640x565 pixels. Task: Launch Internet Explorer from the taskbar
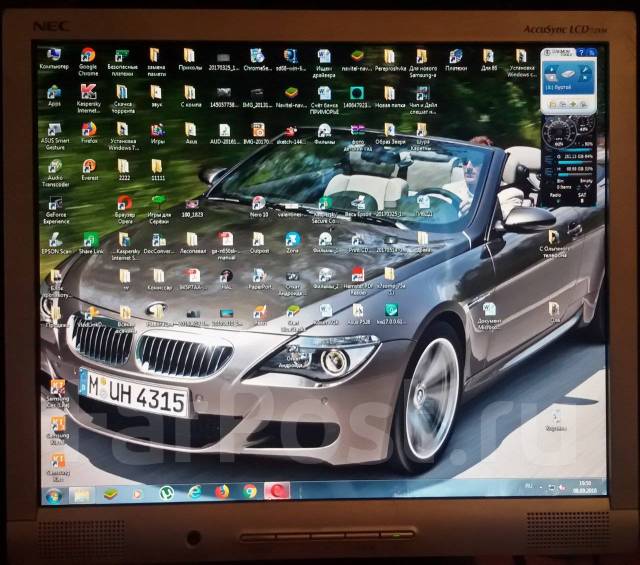tap(194, 493)
